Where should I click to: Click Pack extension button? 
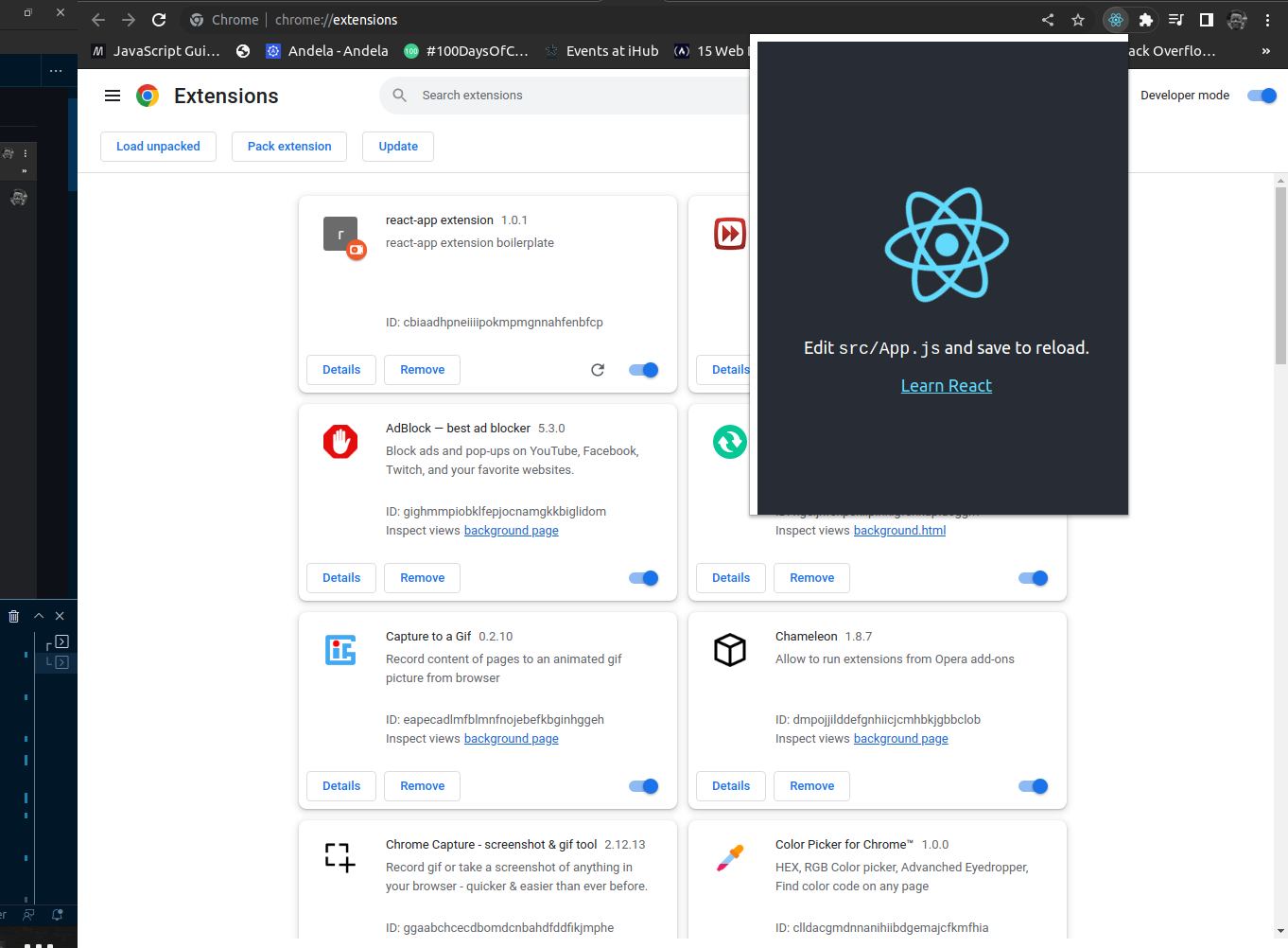(x=289, y=147)
